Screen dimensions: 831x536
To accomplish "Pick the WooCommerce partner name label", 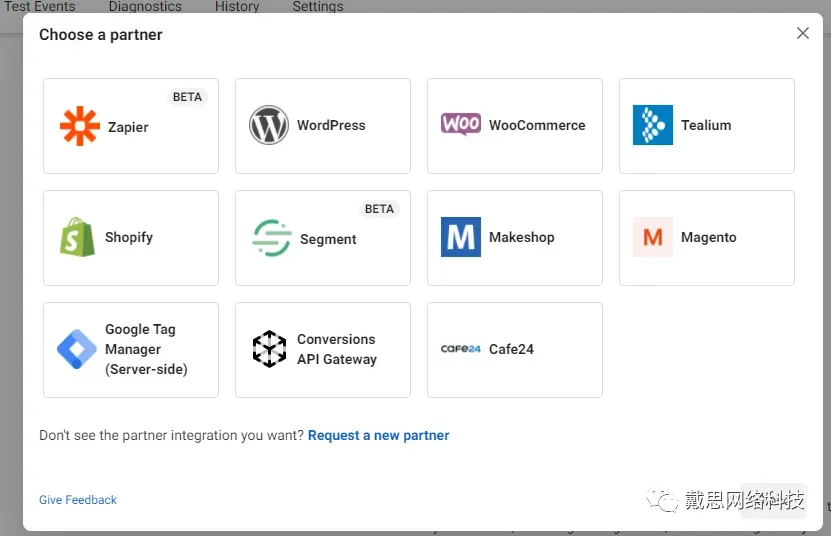I will pos(537,125).
